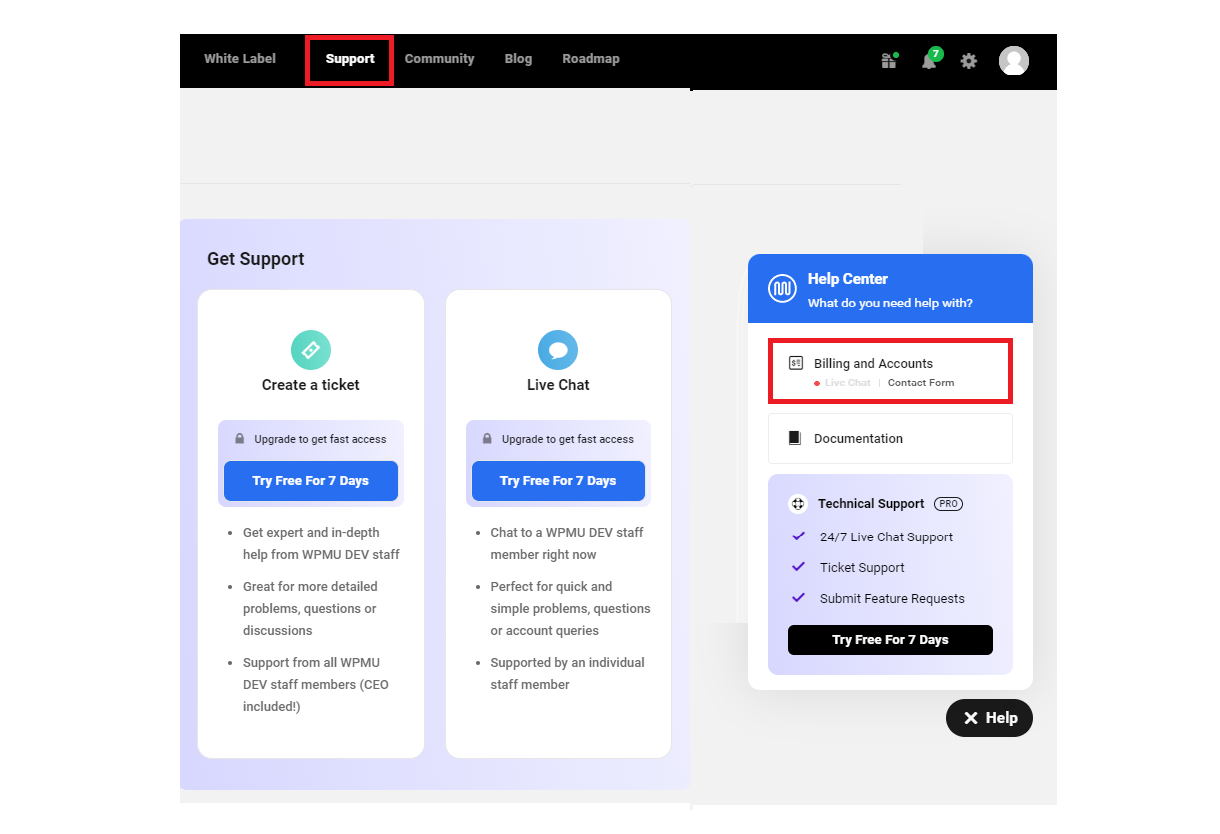Click the support icon beside Technical Support
Image resolution: width=1220 pixels, height=834 pixels.
(x=797, y=503)
